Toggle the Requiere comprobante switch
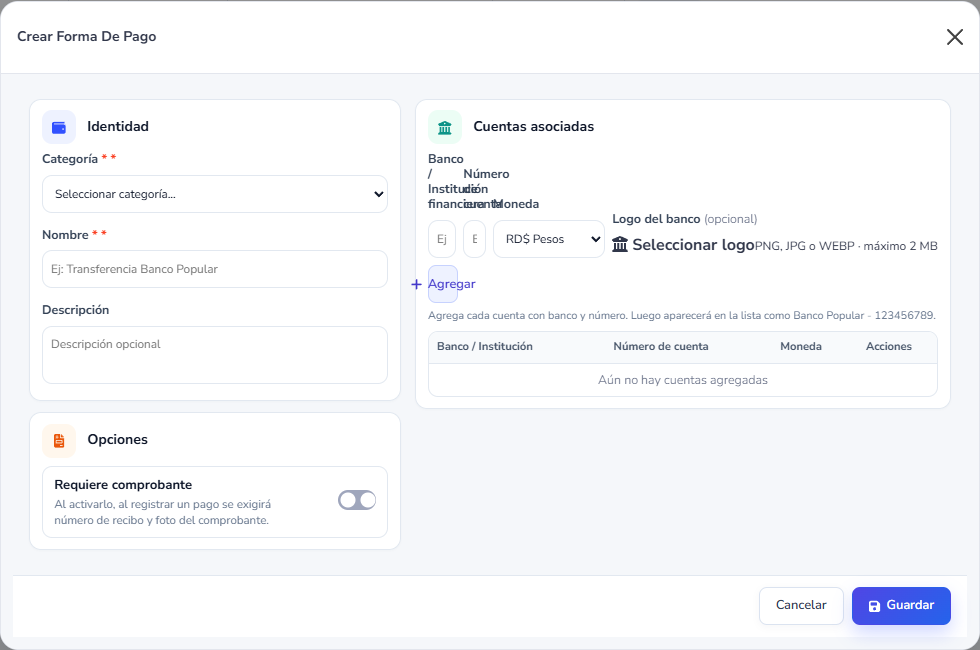This screenshot has height=650, width=980. click(357, 500)
